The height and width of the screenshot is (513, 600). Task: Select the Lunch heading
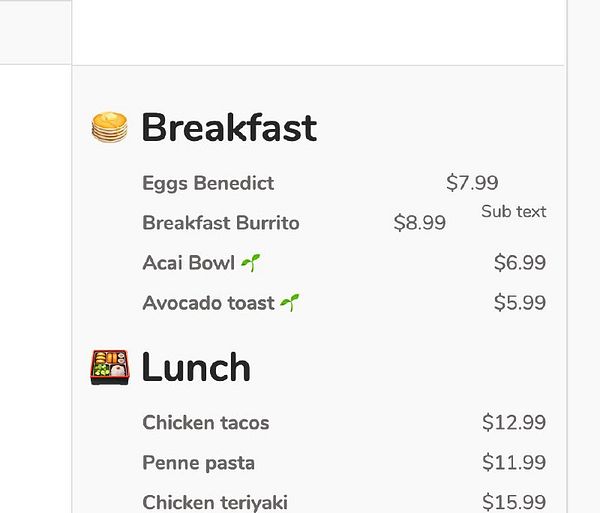196,368
